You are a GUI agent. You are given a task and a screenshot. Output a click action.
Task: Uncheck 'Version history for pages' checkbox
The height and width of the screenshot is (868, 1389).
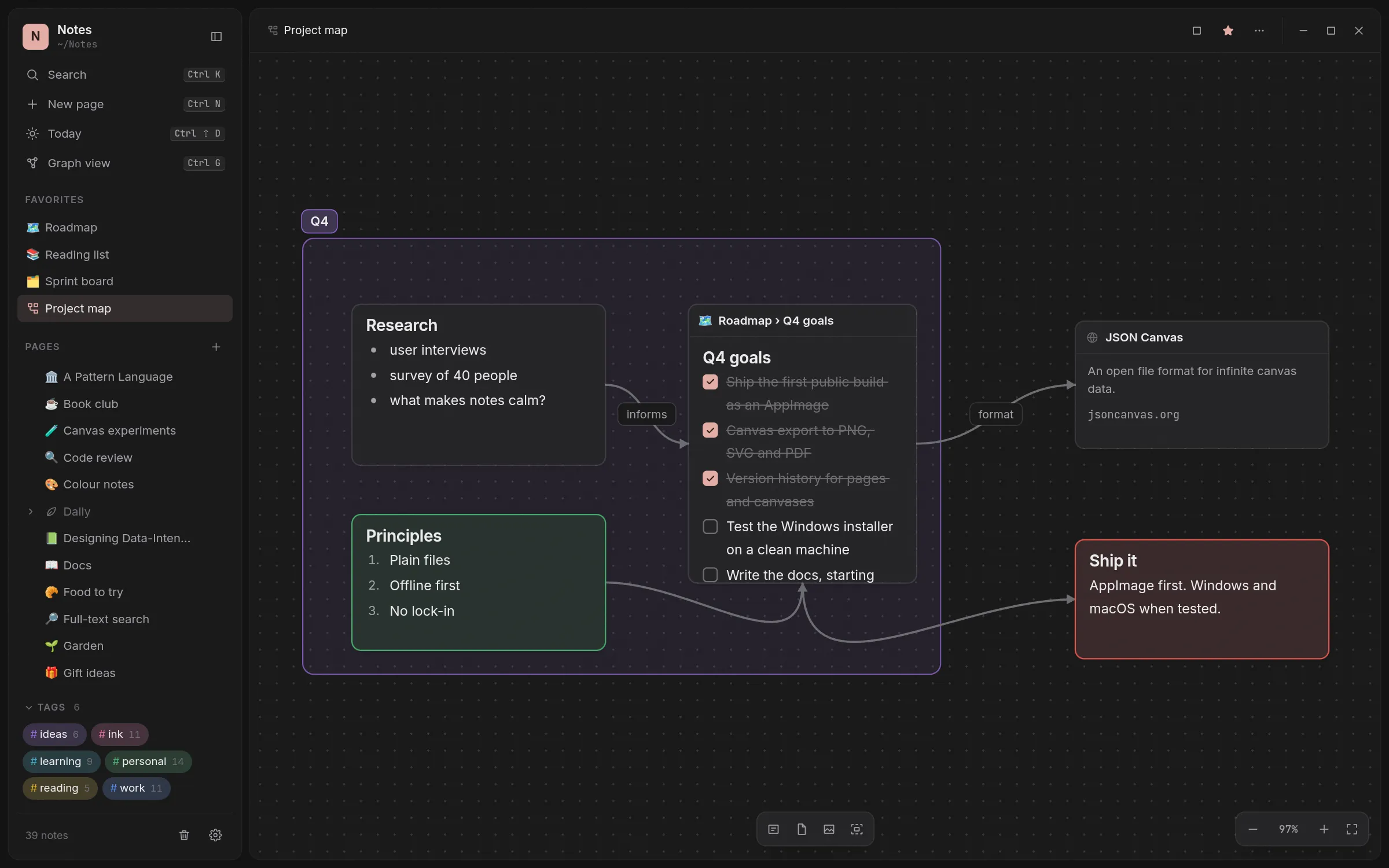[x=710, y=479]
